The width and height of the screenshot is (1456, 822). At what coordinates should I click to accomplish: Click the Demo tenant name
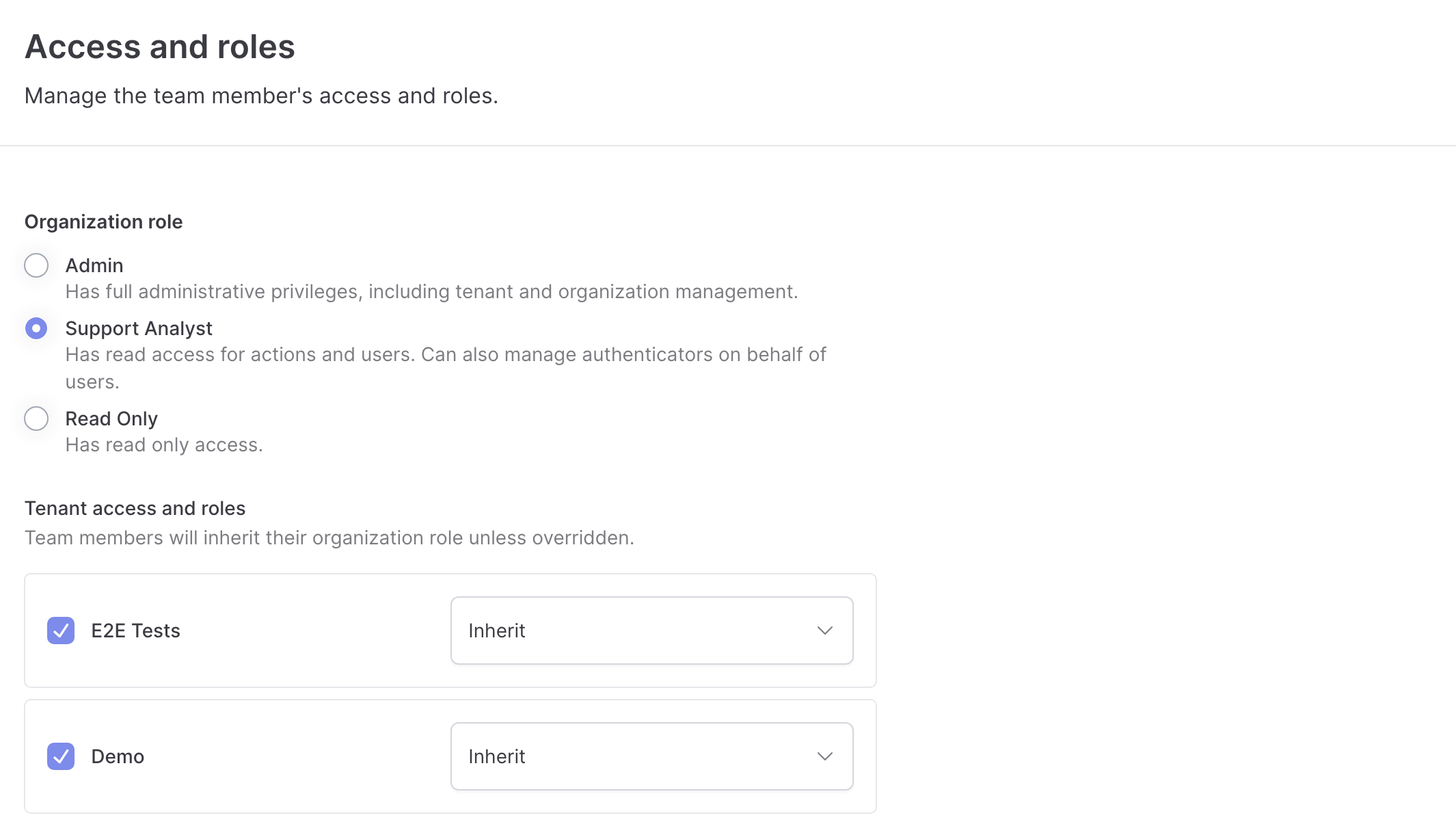click(118, 756)
